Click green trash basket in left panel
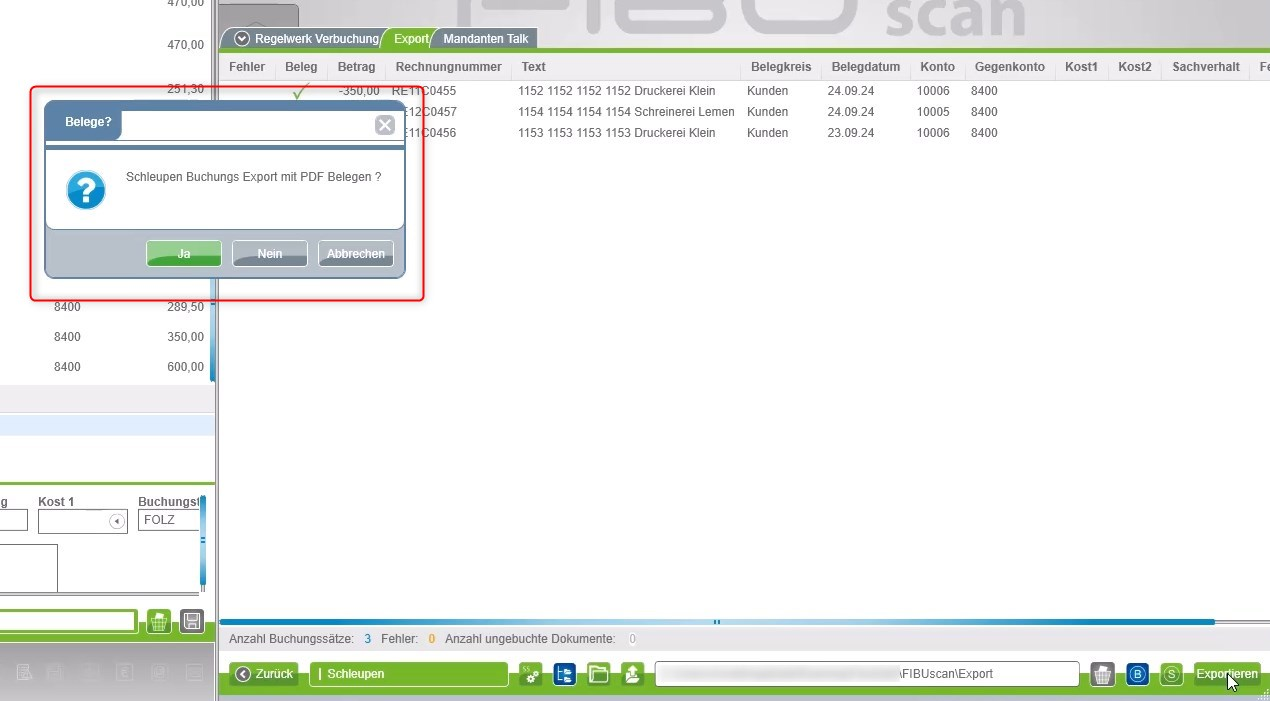1270x701 pixels. click(158, 621)
